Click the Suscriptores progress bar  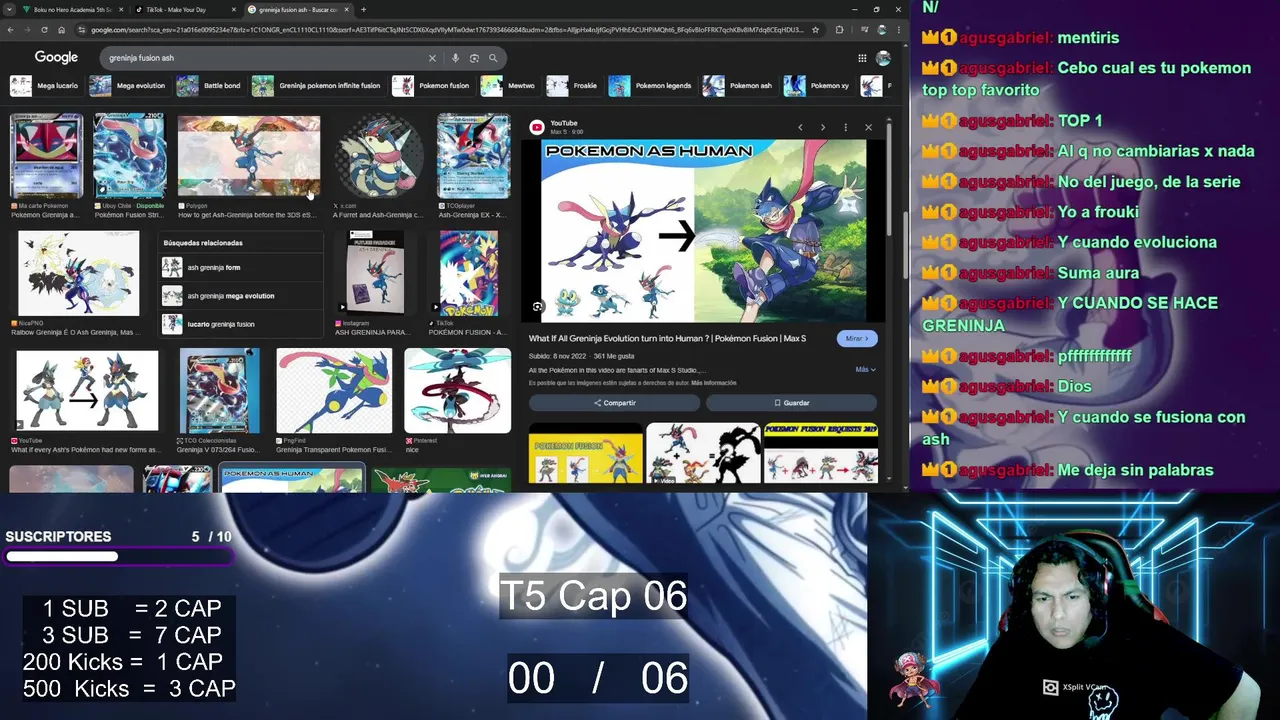(x=118, y=556)
